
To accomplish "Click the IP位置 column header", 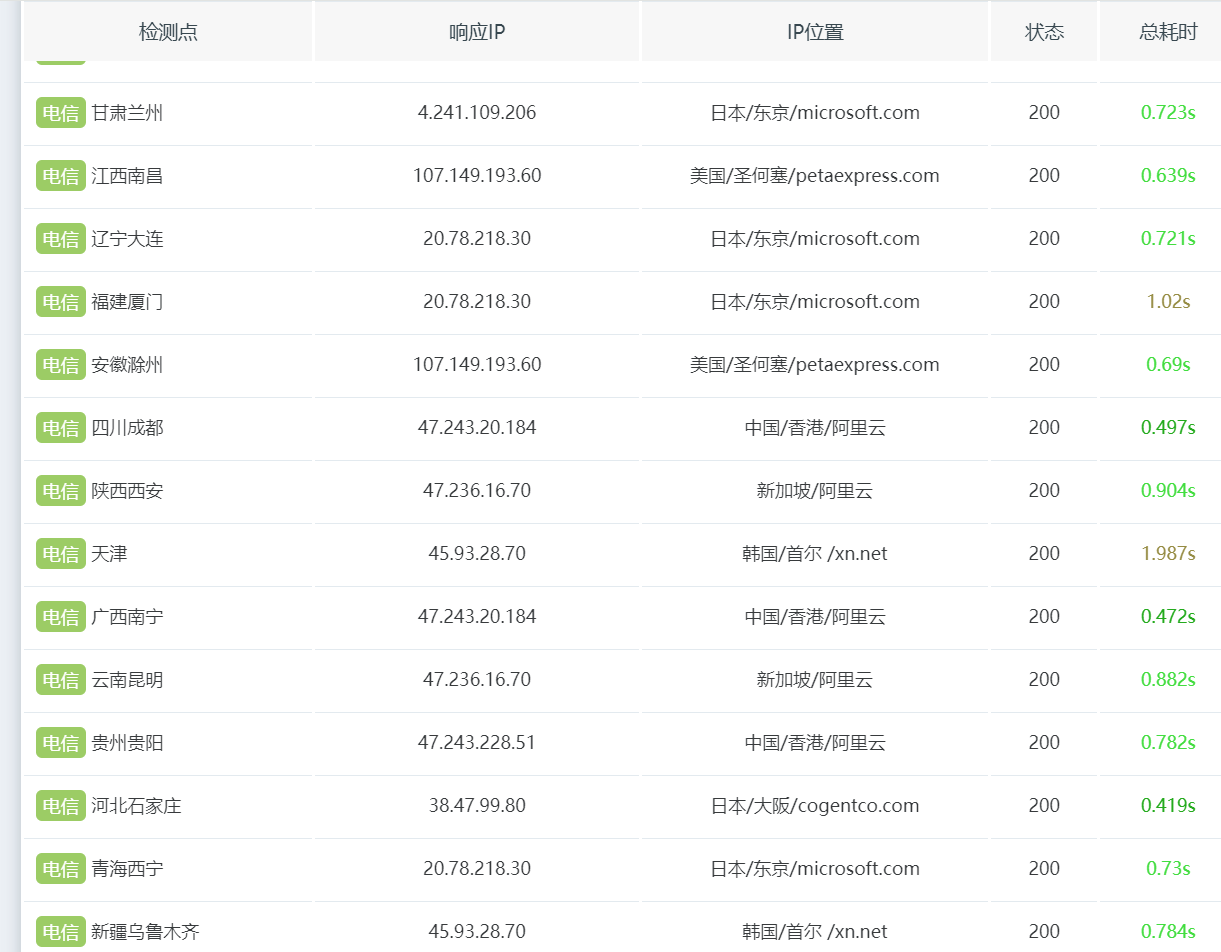I will tap(815, 32).
